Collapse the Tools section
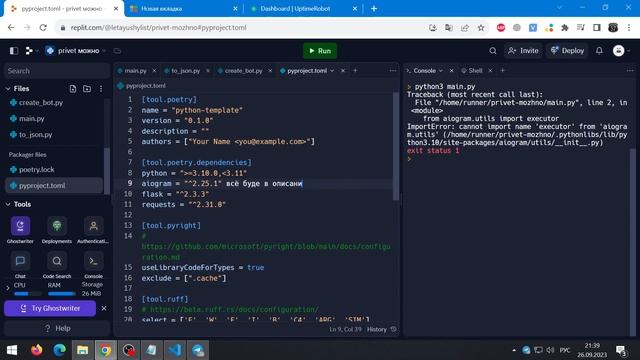Screen dimensions: 640x360 [x=8, y=204]
